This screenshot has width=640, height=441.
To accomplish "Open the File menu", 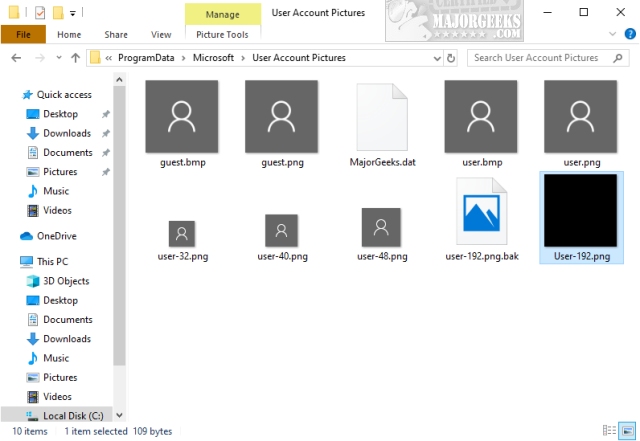I will coord(23,34).
